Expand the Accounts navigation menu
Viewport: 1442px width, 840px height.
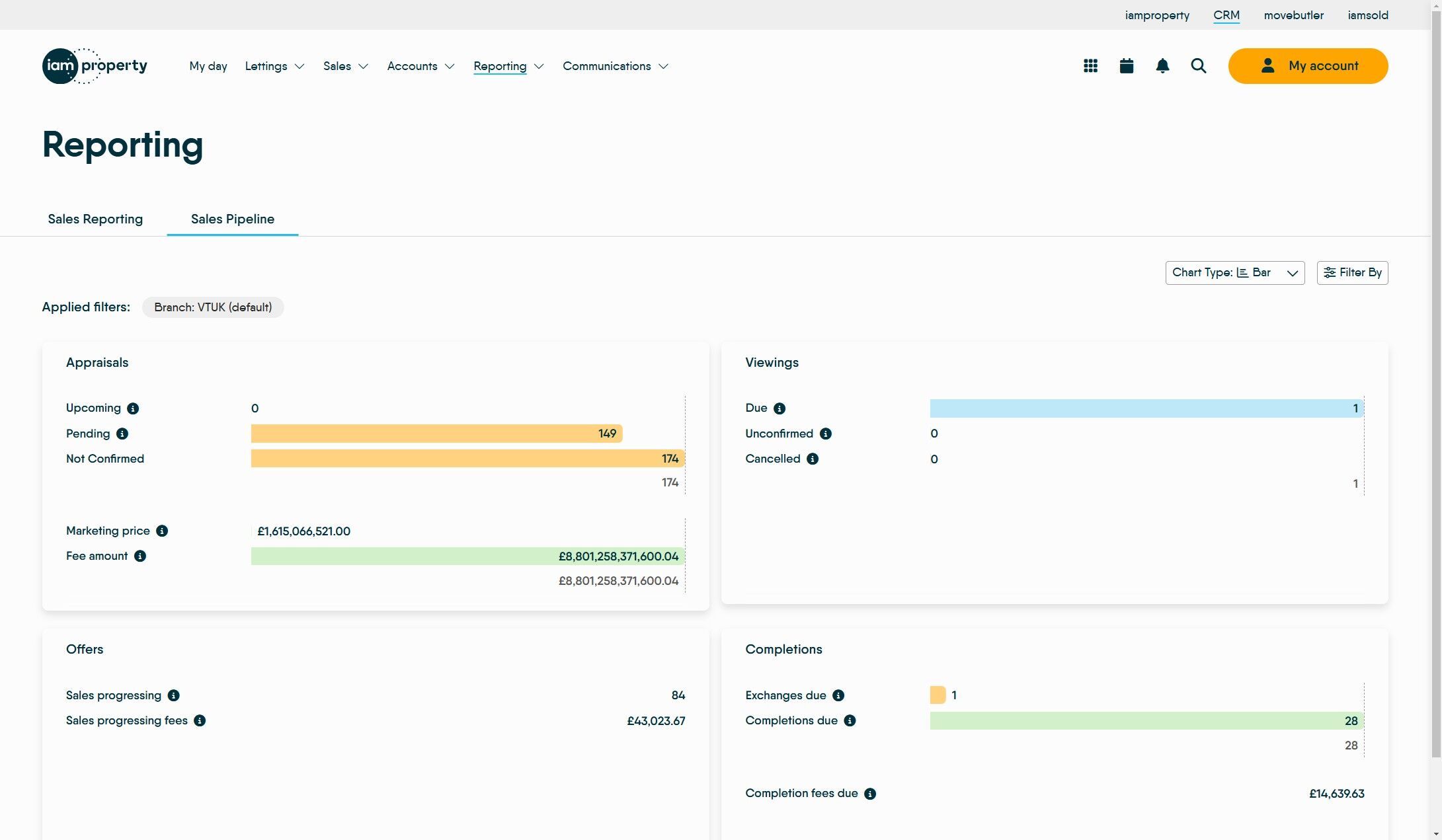421,66
